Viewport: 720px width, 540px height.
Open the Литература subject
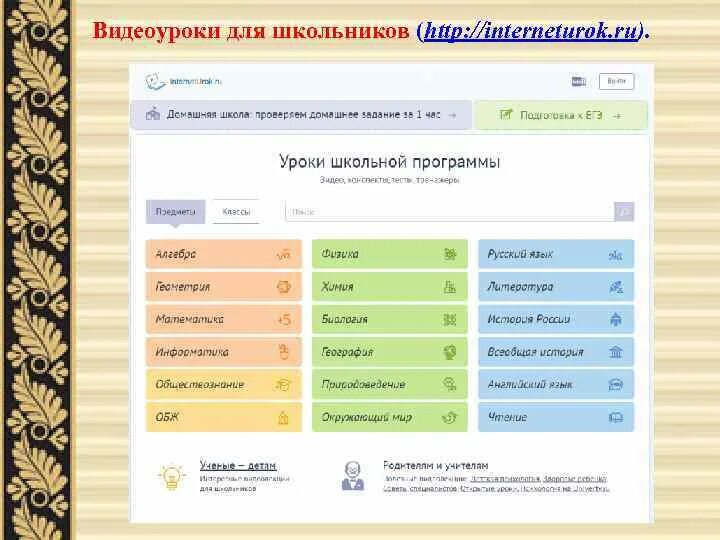pyautogui.click(x=556, y=287)
